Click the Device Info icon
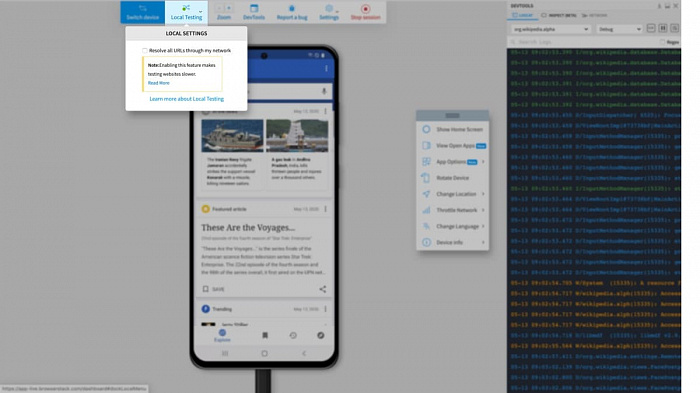The image size is (700, 393). pos(426,242)
